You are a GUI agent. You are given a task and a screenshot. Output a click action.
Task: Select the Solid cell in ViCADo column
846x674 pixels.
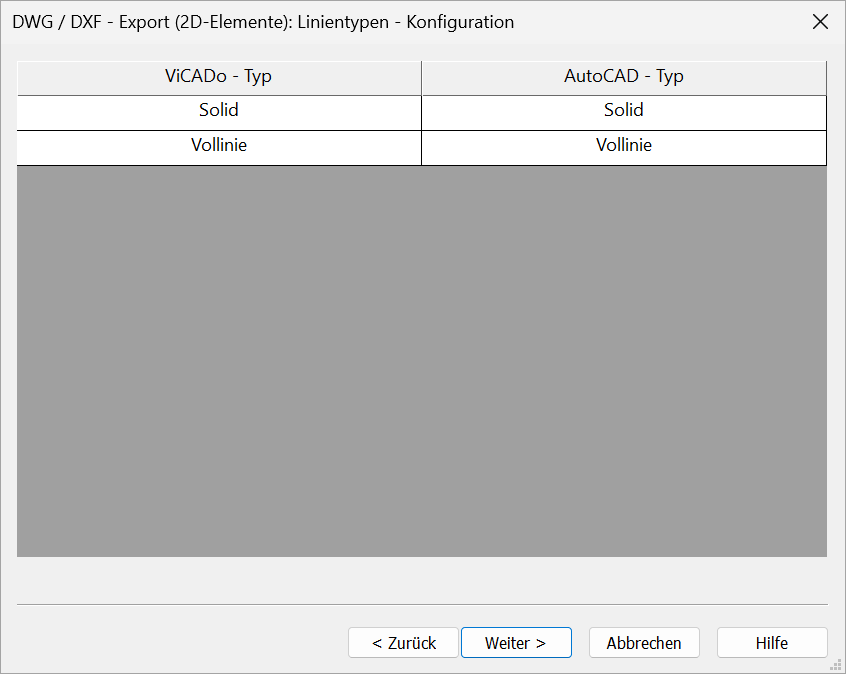click(219, 113)
